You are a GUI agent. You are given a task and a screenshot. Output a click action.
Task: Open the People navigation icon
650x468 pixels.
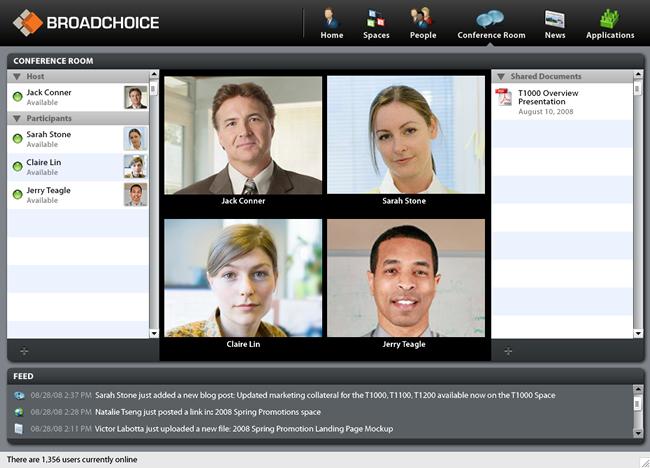422,19
